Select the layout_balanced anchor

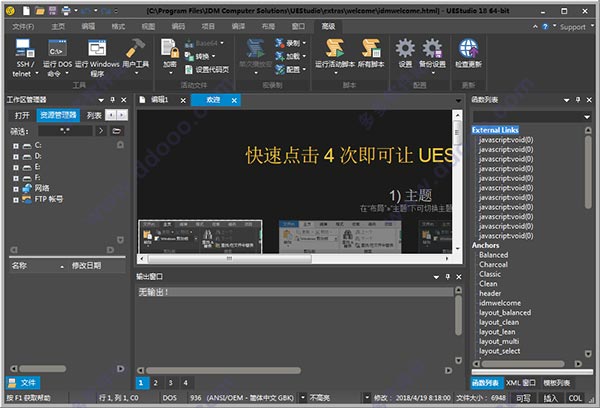point(505,313)
